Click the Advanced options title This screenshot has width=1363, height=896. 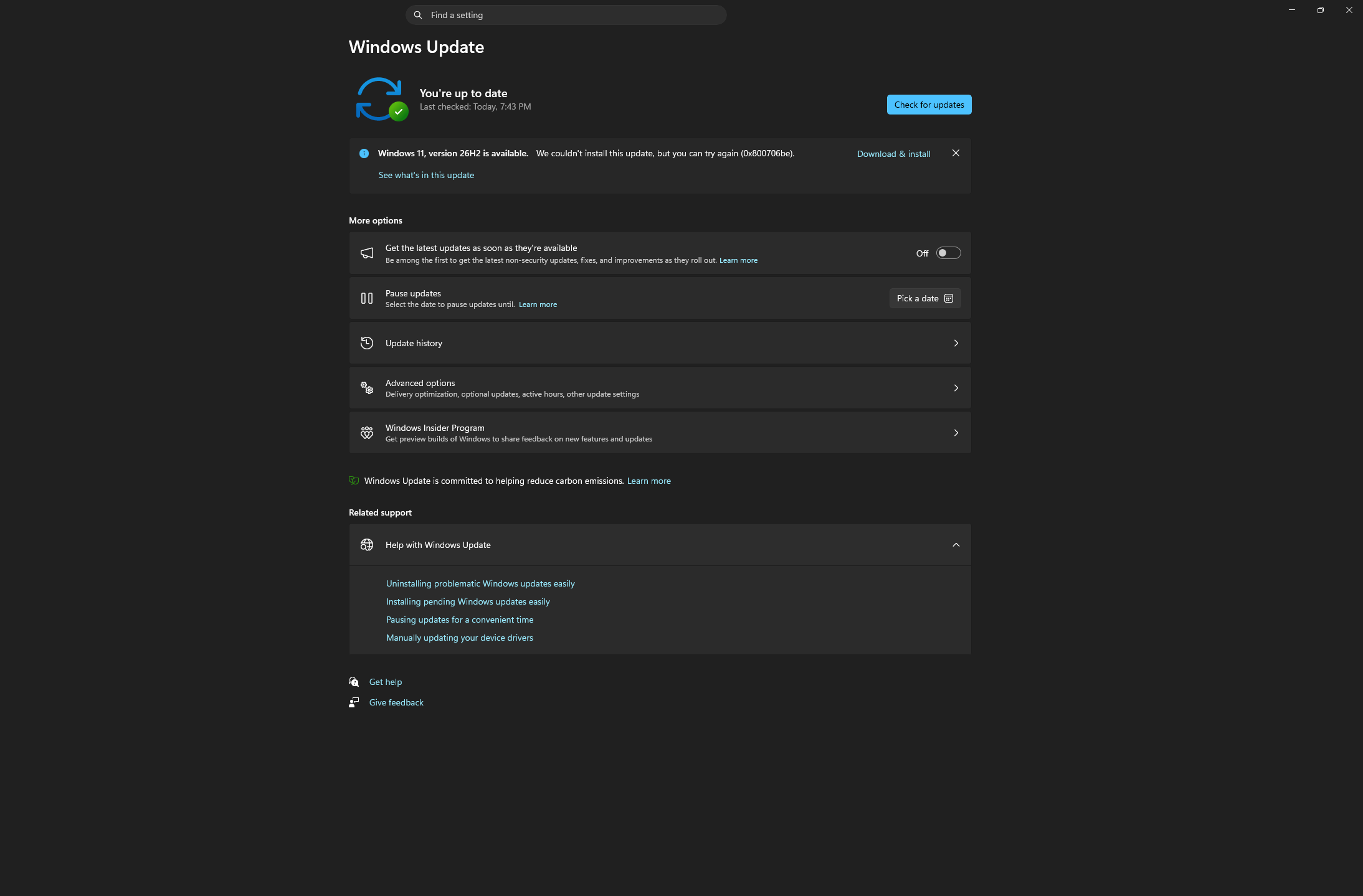[x=420, y=383]
